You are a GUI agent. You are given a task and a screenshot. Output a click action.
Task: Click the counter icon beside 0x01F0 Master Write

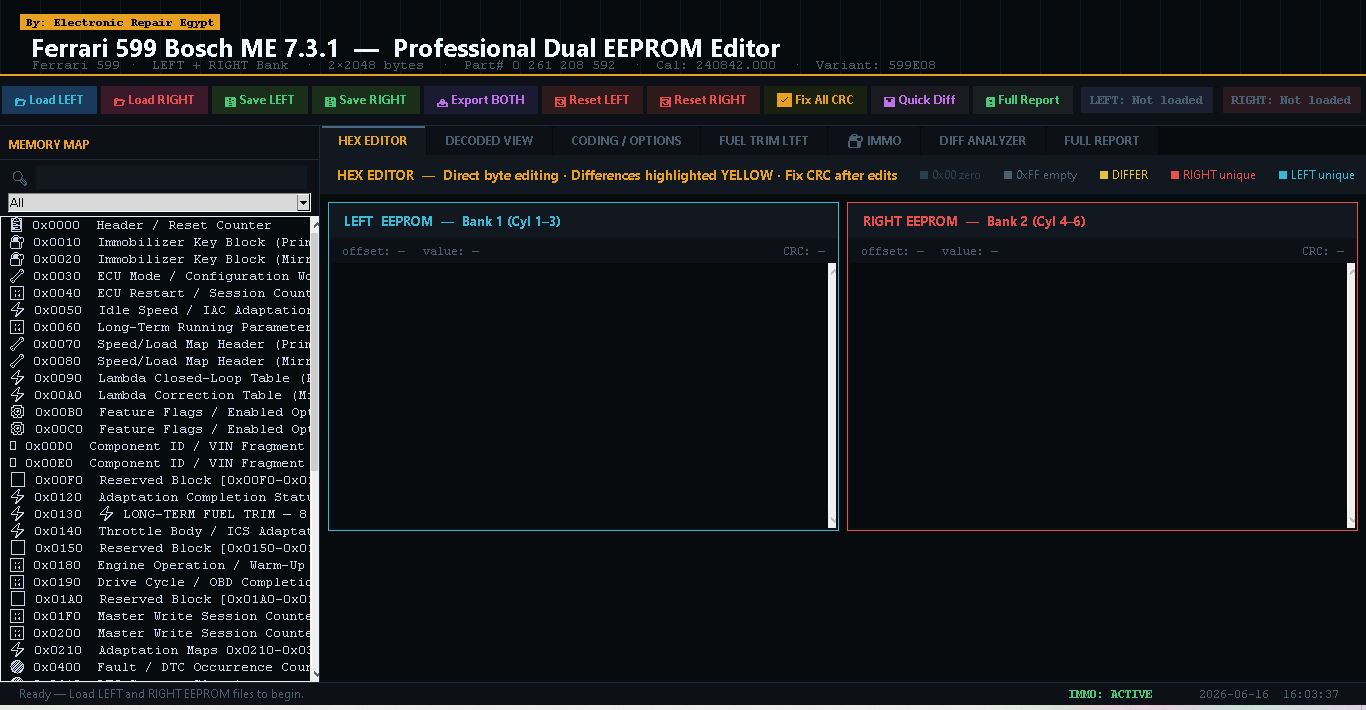pyautogui.click(x=17, y=616)
